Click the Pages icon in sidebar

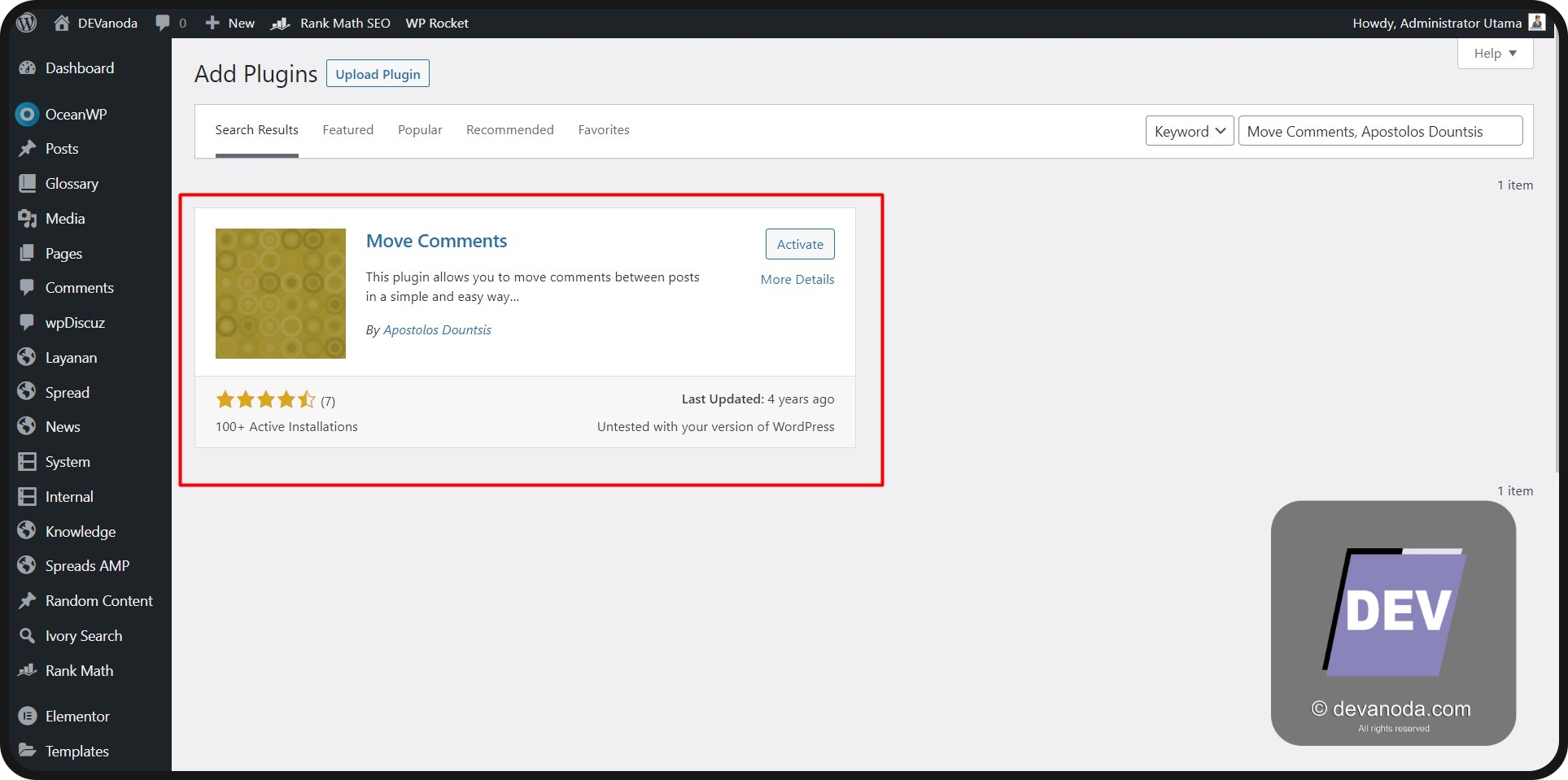[27, 253]
